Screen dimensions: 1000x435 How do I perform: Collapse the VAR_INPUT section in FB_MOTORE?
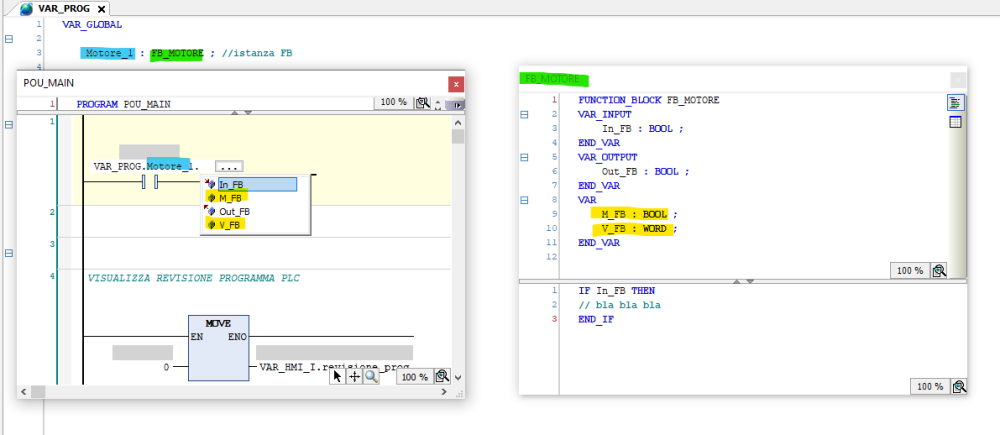(524, 115)
